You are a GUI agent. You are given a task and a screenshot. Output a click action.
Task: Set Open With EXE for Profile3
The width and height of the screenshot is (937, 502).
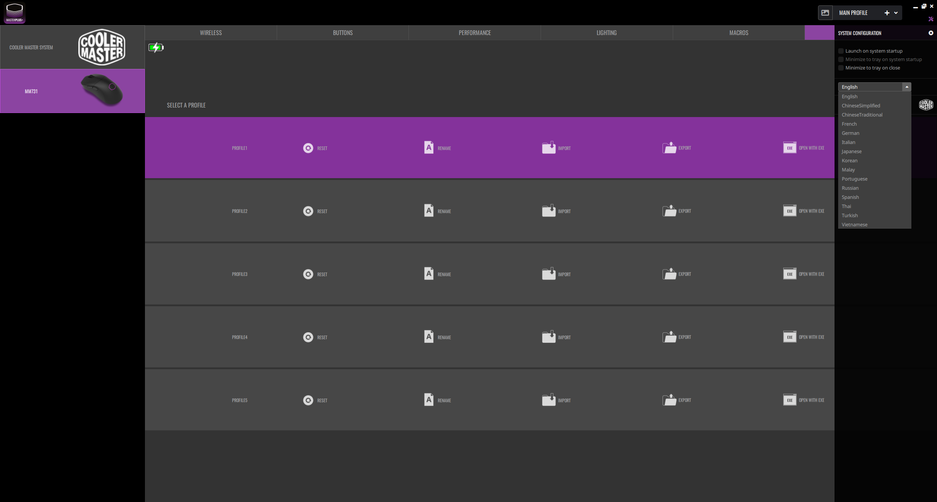coord(789,274)
